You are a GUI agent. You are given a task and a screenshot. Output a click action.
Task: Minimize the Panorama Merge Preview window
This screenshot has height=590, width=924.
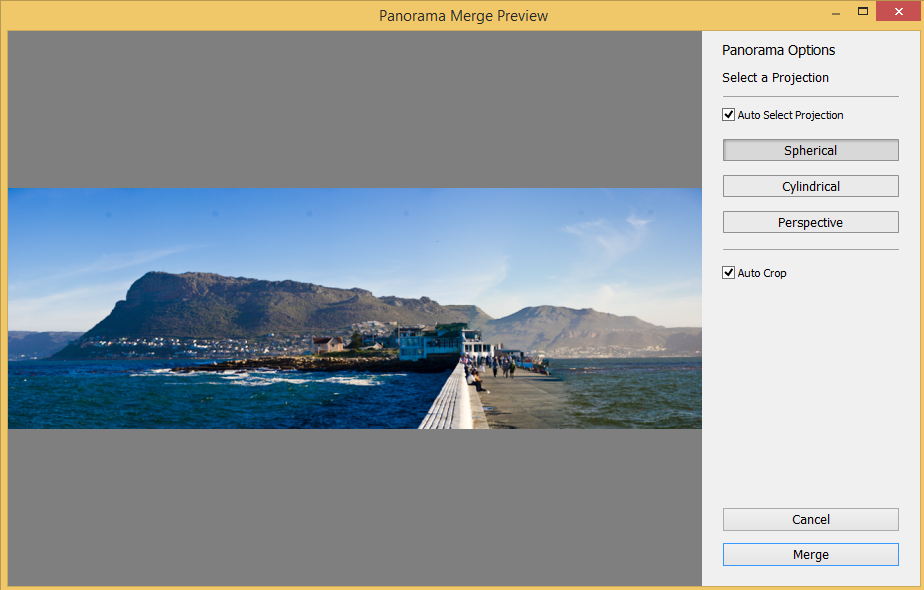pyautogui.click(x=836, y=11)
